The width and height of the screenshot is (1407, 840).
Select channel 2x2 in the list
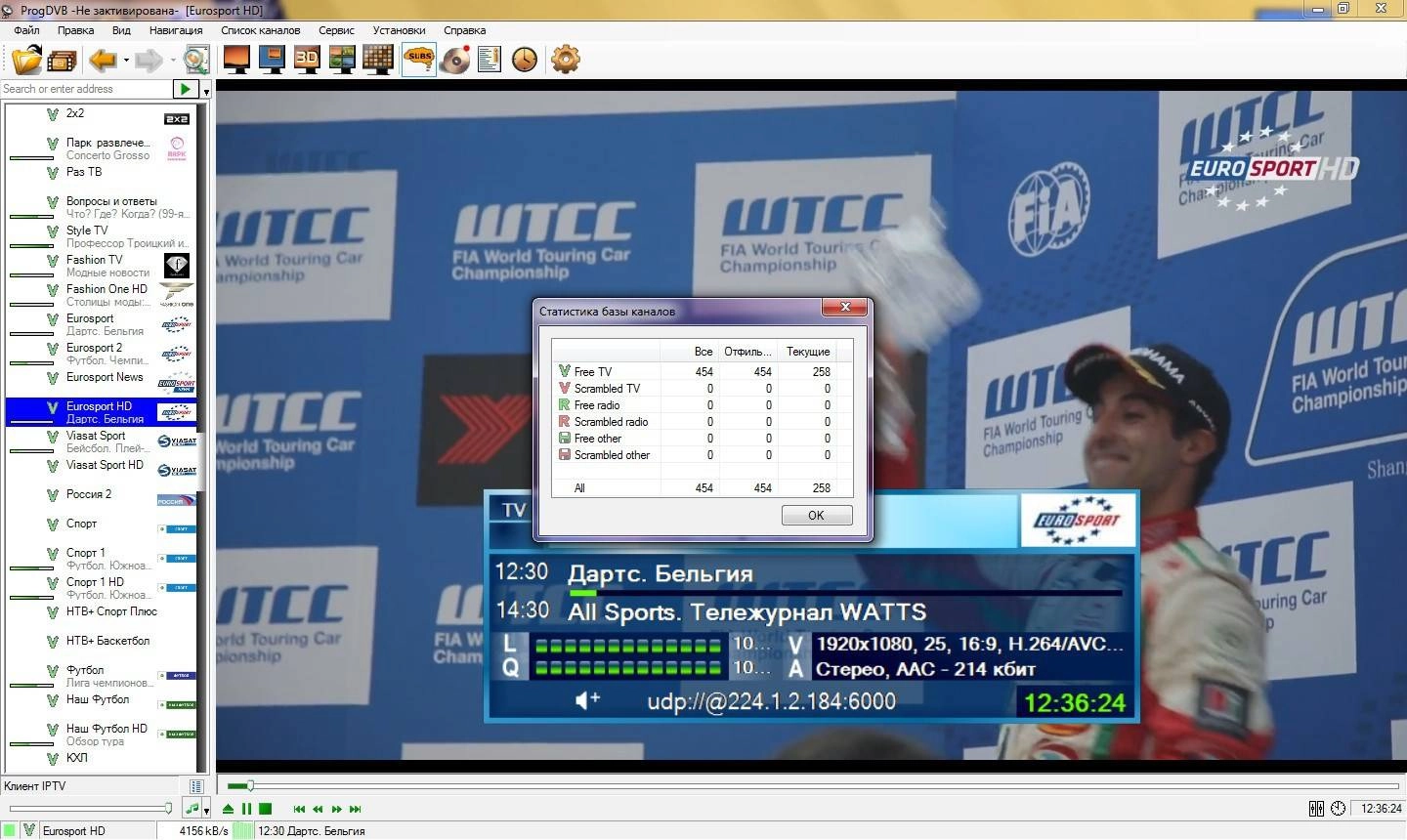click(102, 119)
